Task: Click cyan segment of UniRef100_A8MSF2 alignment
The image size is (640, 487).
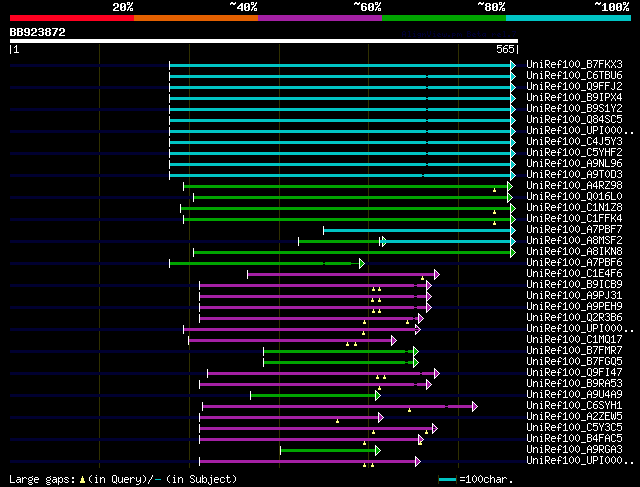Action: tap(449, 242)
